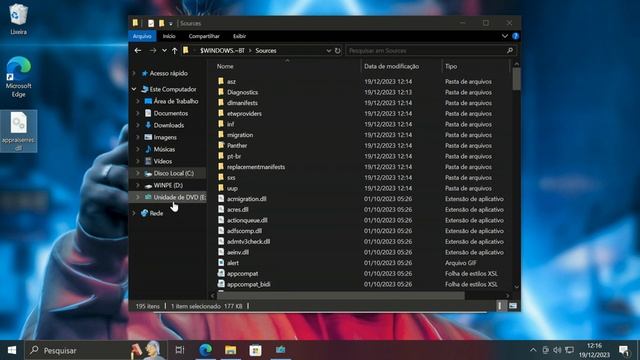
Task: Select Documentos in the navigation pane
Action: [x=171, y=113]
